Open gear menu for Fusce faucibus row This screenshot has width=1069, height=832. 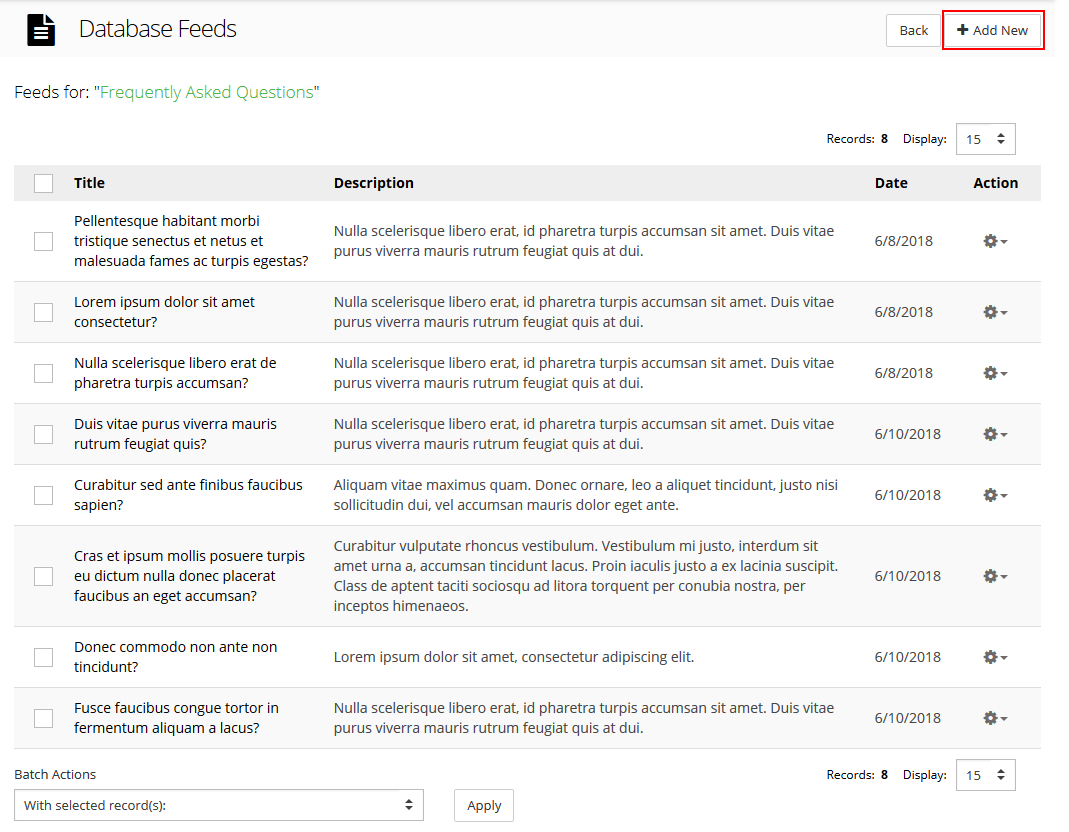994,718
